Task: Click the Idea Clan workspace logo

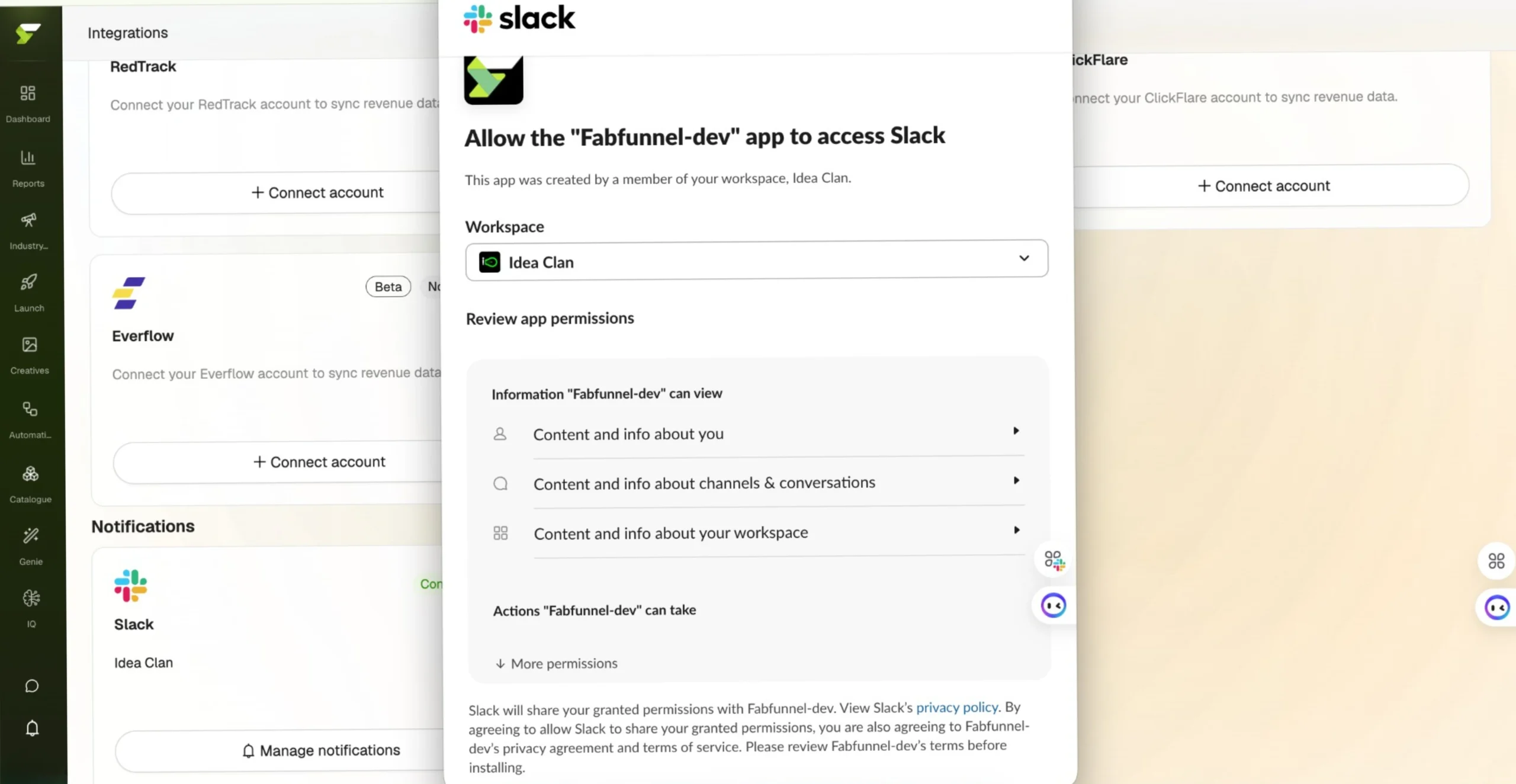Action: click(x=490, y=262)
